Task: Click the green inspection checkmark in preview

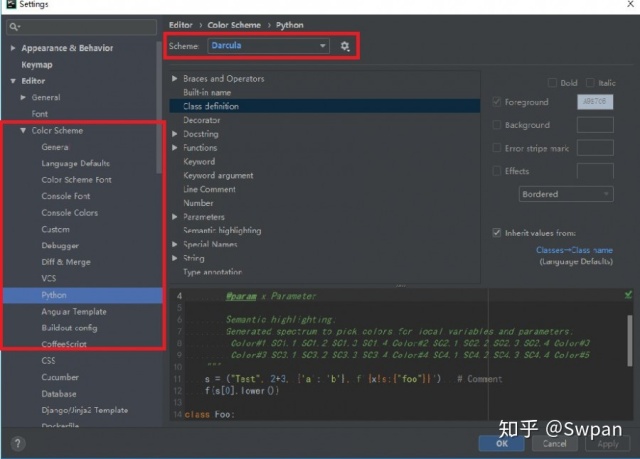Action: pyautogui.click(x=628, y=295)
